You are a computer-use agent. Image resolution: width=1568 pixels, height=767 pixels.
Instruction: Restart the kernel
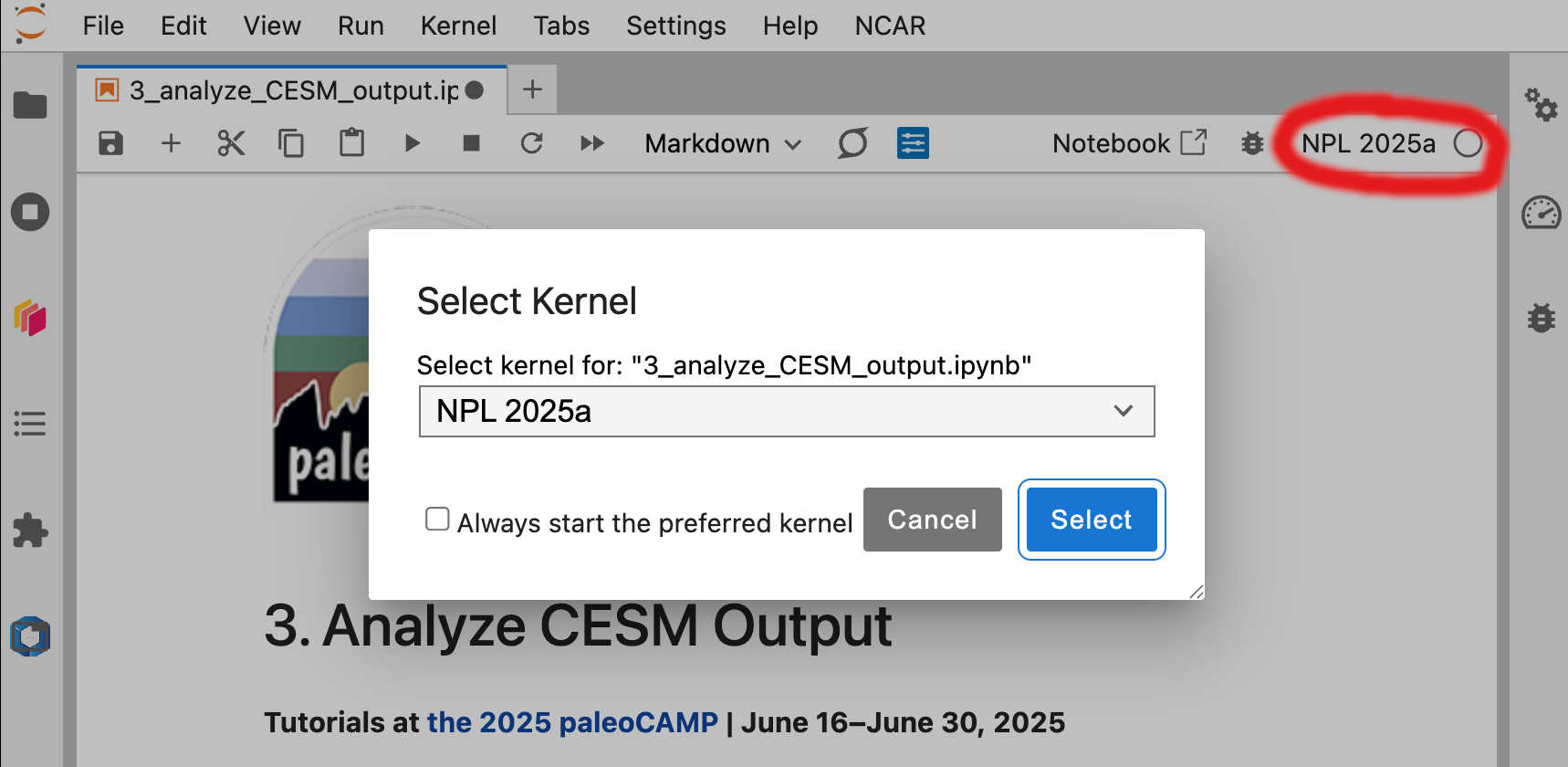(x=532, y=143)
